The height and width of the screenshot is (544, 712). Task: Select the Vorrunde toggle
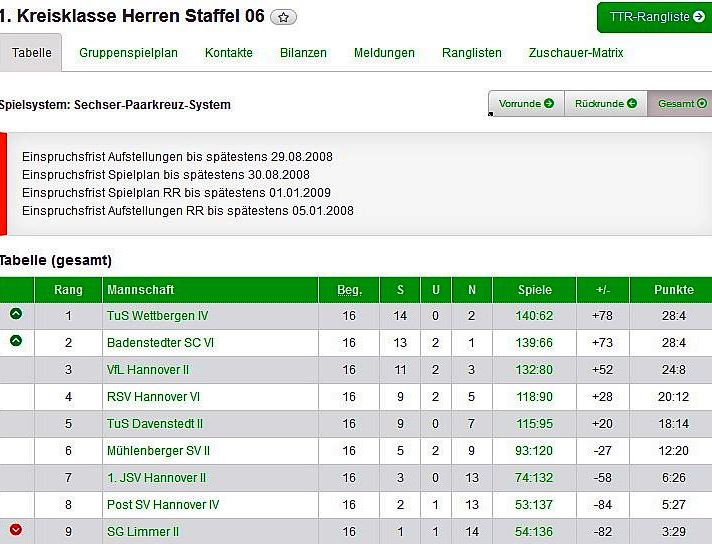526,103
